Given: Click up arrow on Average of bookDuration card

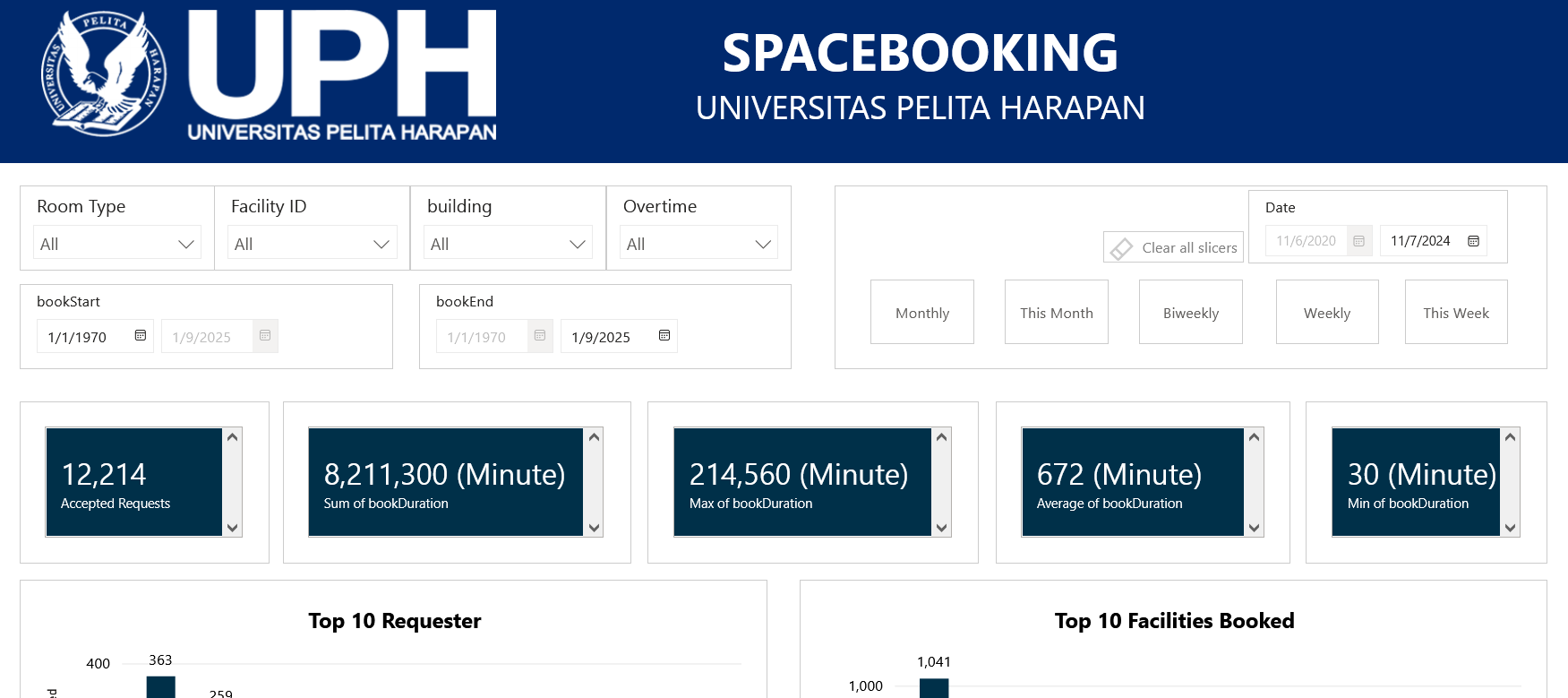Looking at the screenshot, I should (x=1254, y=437).
